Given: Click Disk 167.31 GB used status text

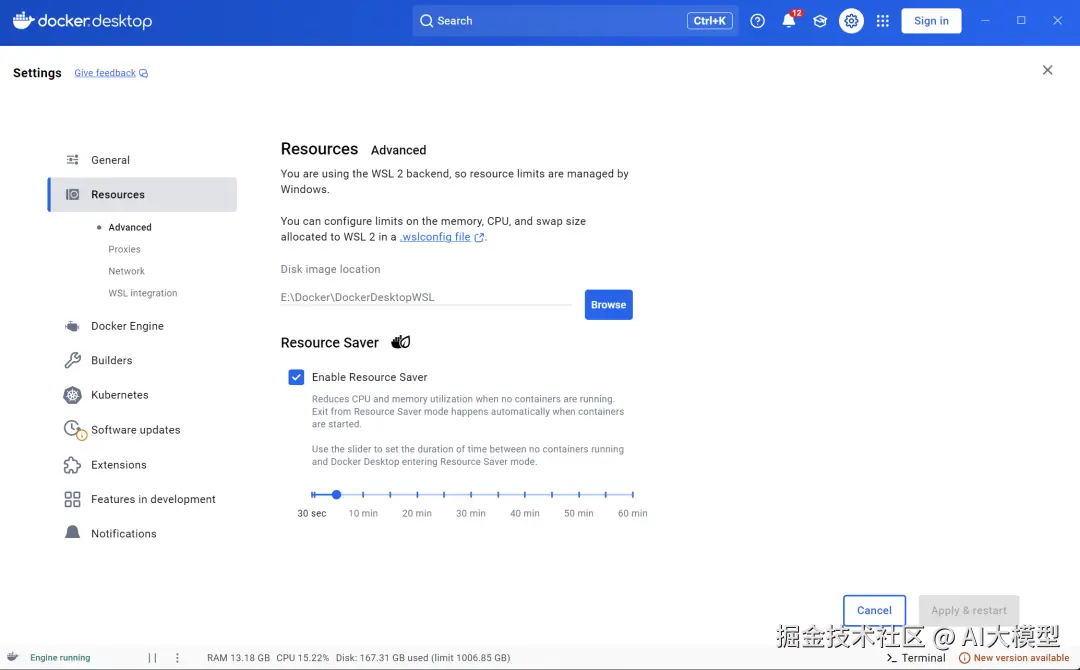Looking at the screenshot, I should coord(423,658).
